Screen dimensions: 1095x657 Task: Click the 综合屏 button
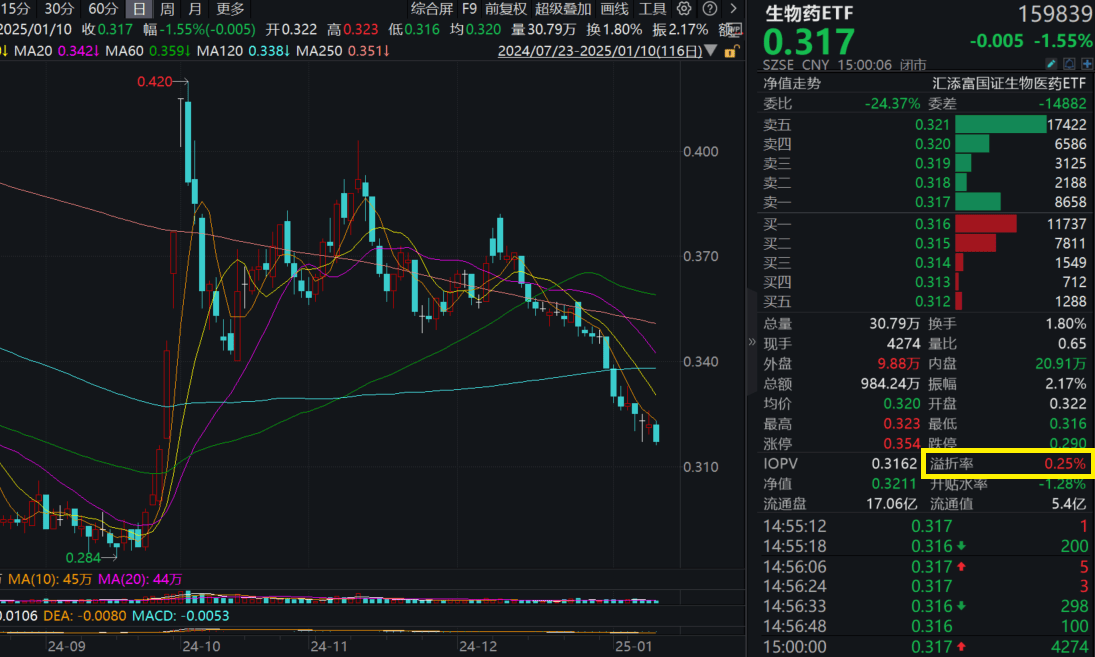[431, 9]
